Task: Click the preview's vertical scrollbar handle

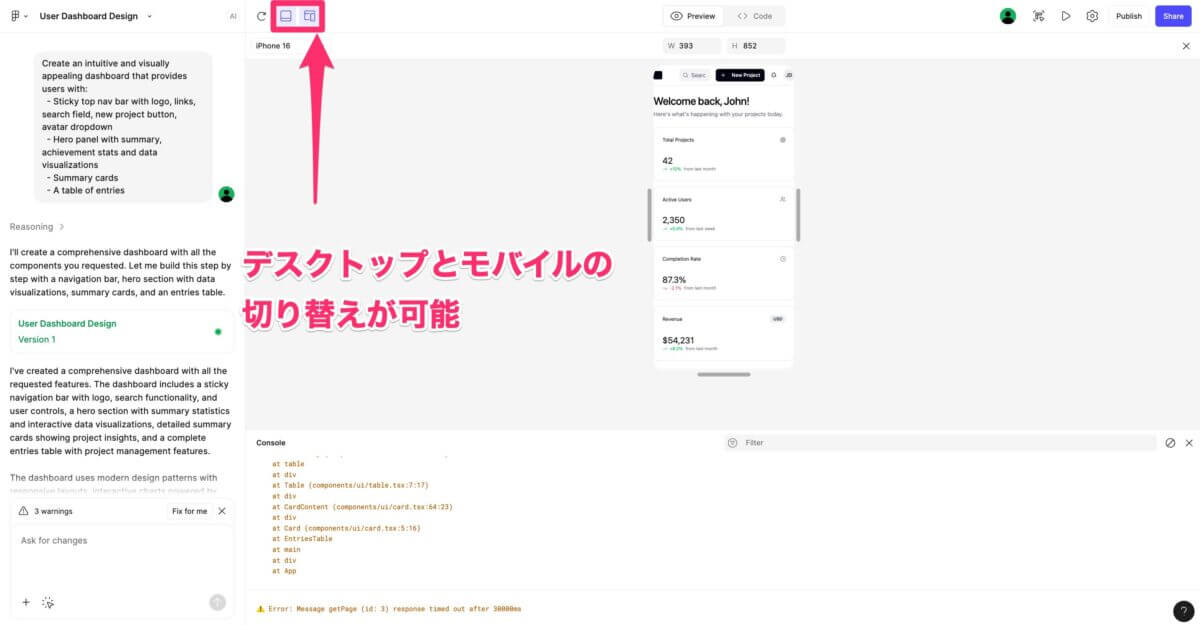Action: click(797, 215)
